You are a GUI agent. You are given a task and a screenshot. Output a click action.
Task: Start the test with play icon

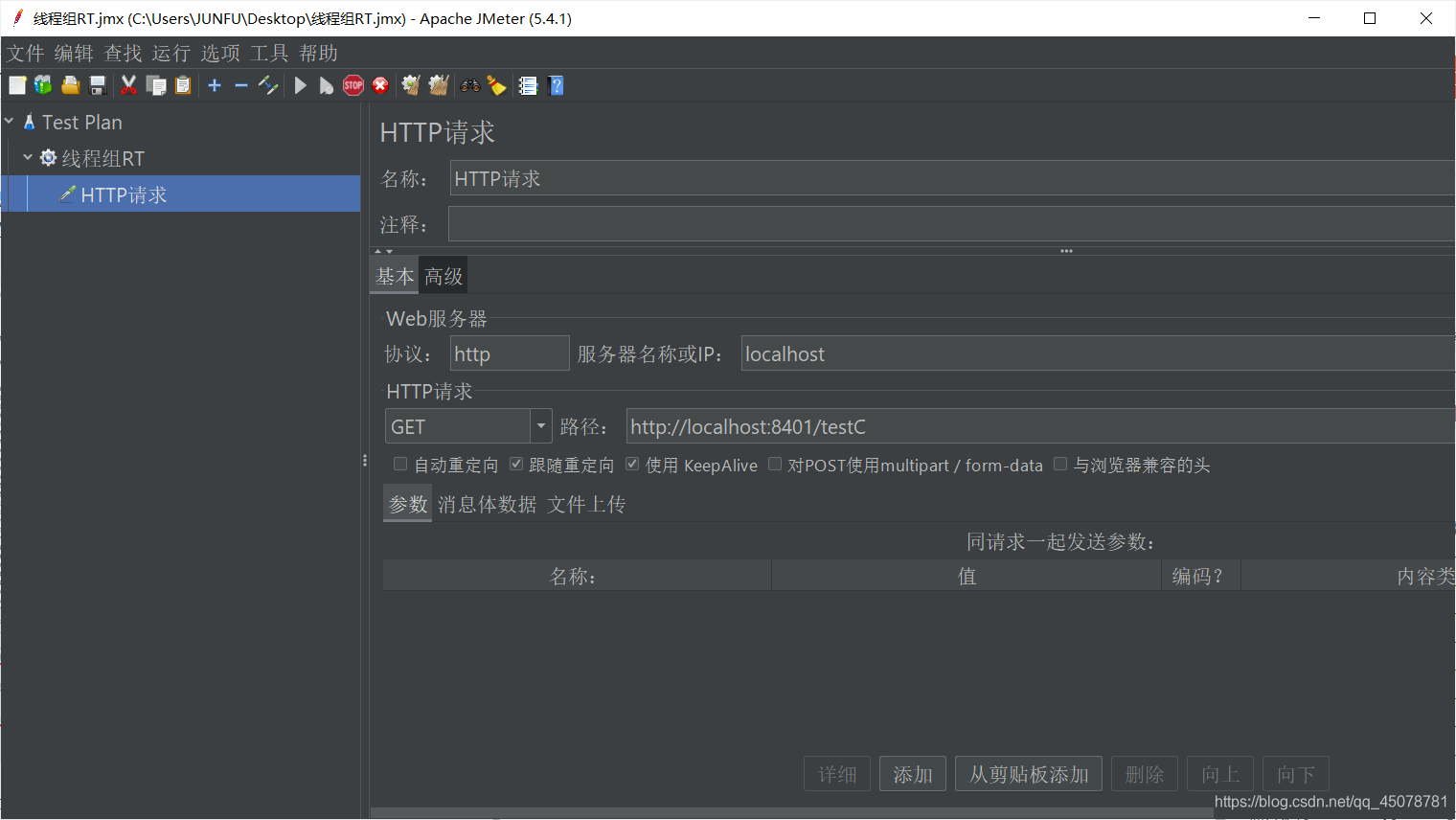coord(301,85)
